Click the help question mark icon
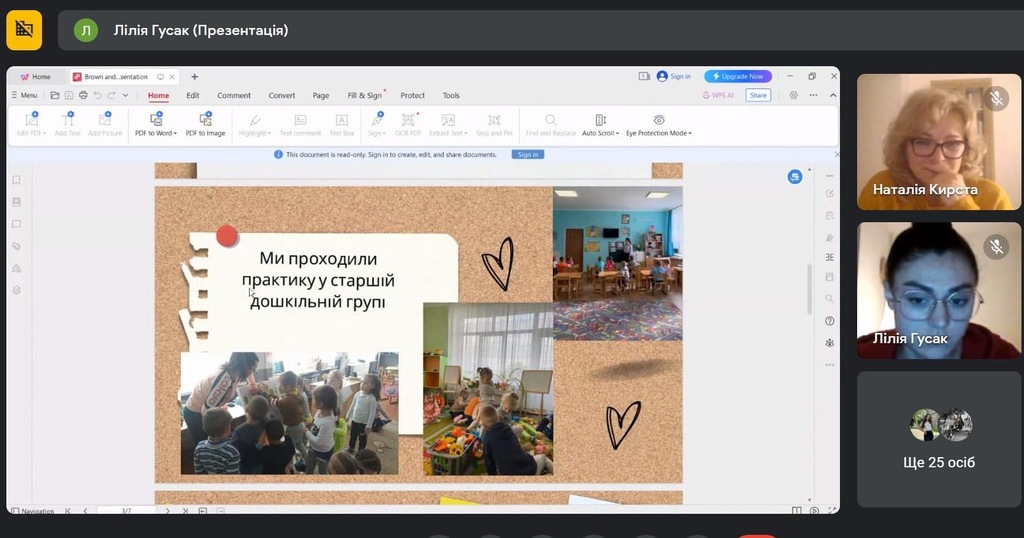1024x538 pixels. 829,321
